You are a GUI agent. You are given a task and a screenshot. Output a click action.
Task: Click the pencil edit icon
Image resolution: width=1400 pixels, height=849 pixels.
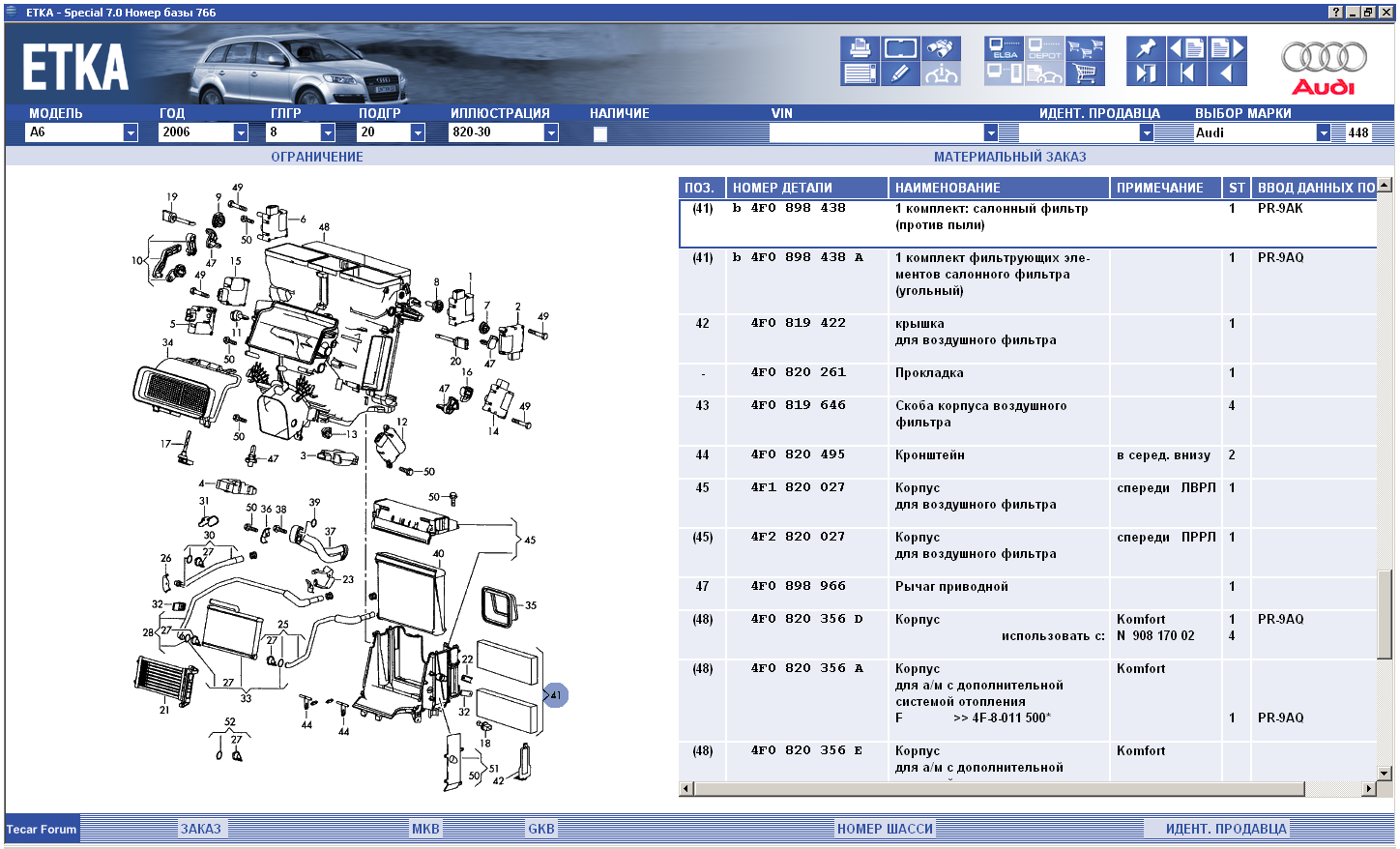coord(900,73)
